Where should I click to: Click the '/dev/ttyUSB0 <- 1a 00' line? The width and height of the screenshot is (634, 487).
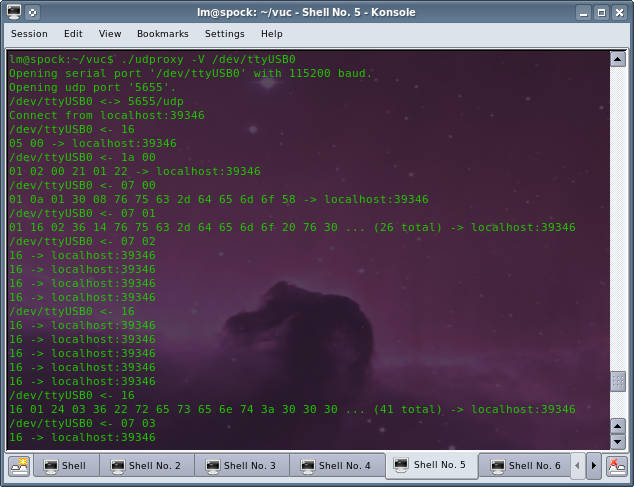coord(82,157)
